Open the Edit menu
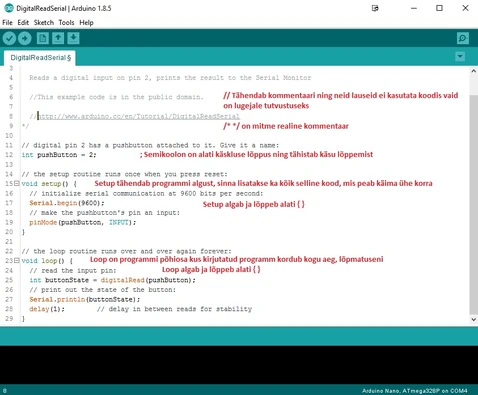The height and width of the screenshot is (395, 478). [x=23, y=23]
